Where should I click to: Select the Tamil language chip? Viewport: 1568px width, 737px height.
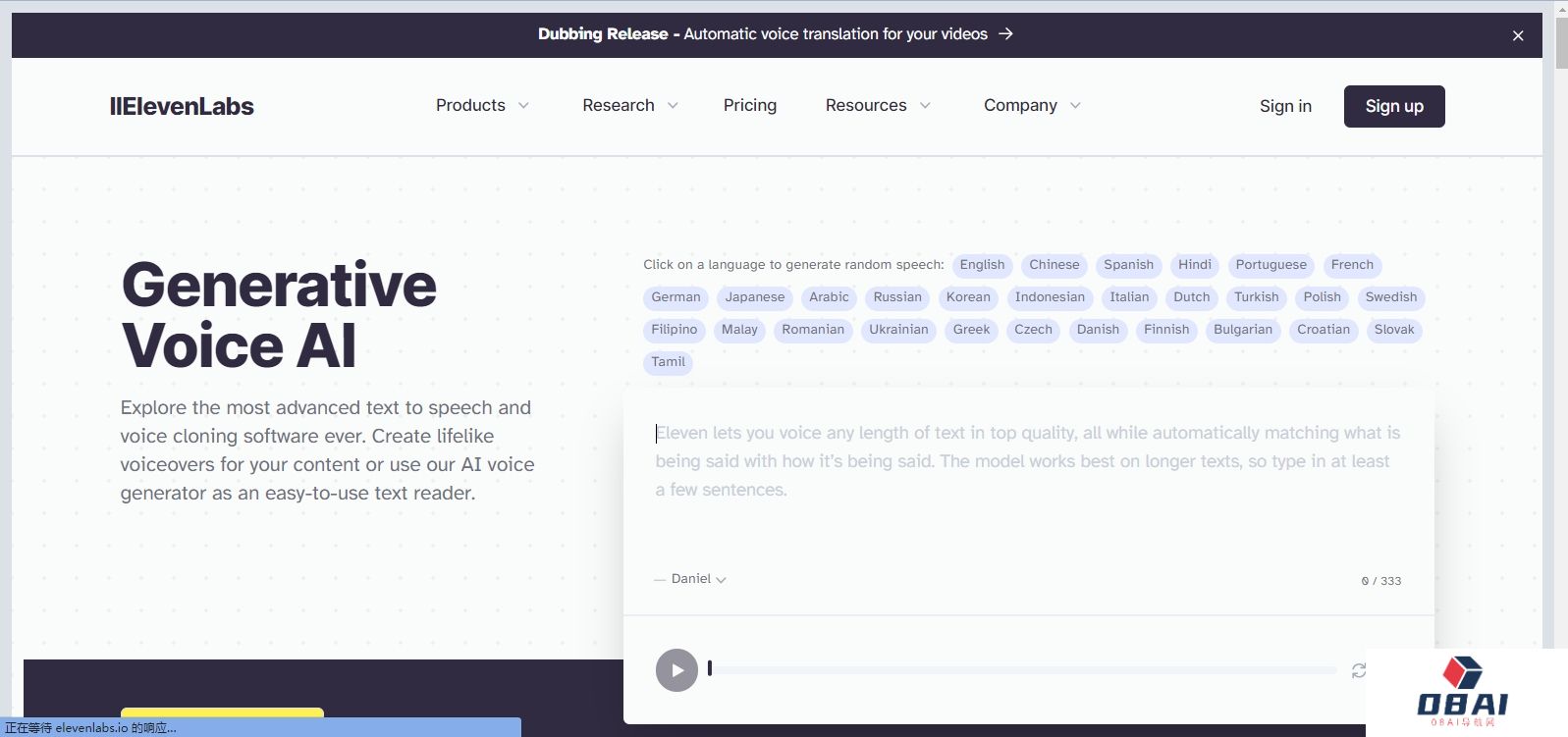pos(668,362)
